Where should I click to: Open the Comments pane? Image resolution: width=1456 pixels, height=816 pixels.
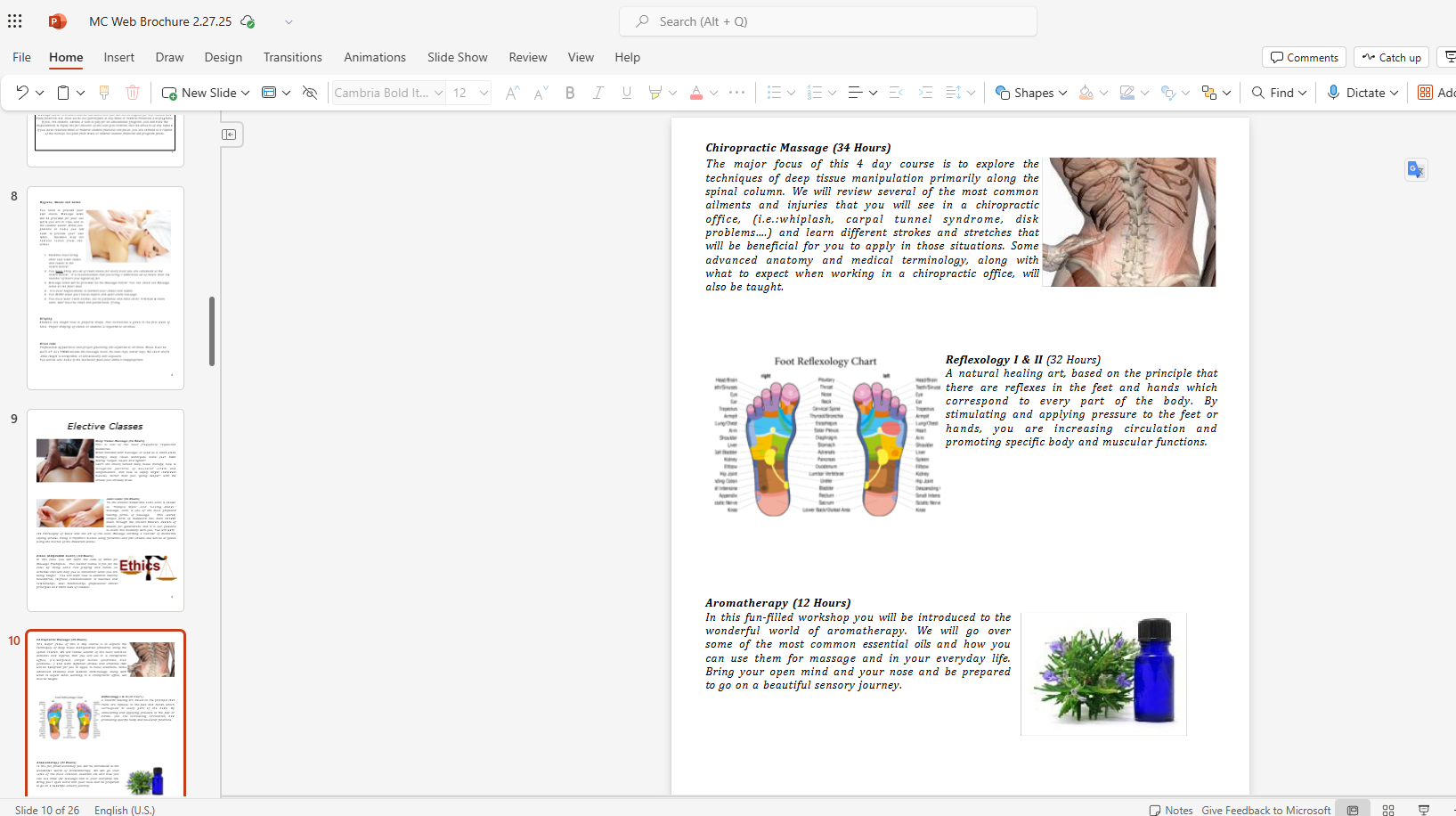pyautogui.click(x=1304, y=57)
